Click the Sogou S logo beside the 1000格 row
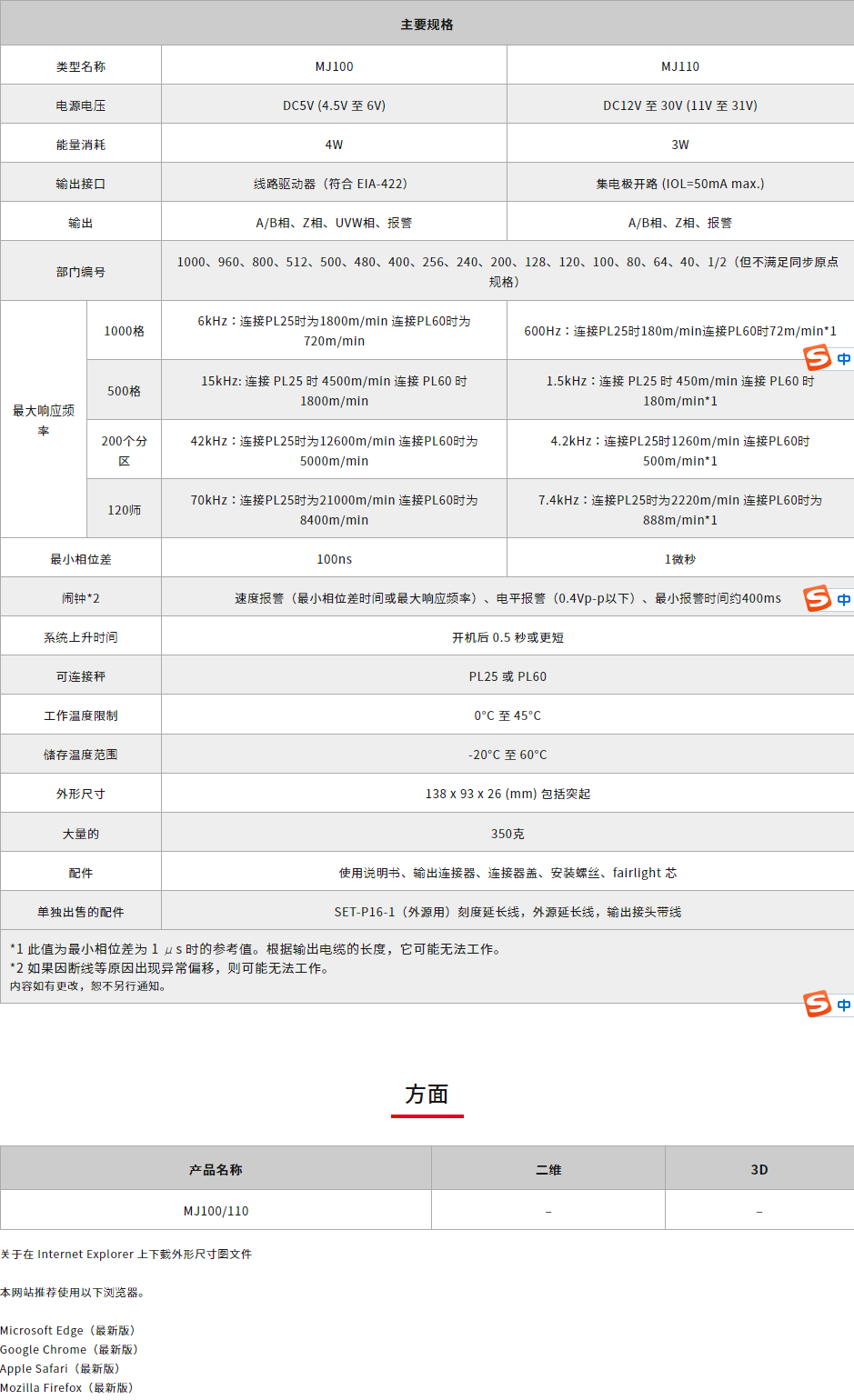 pos(818,357)
